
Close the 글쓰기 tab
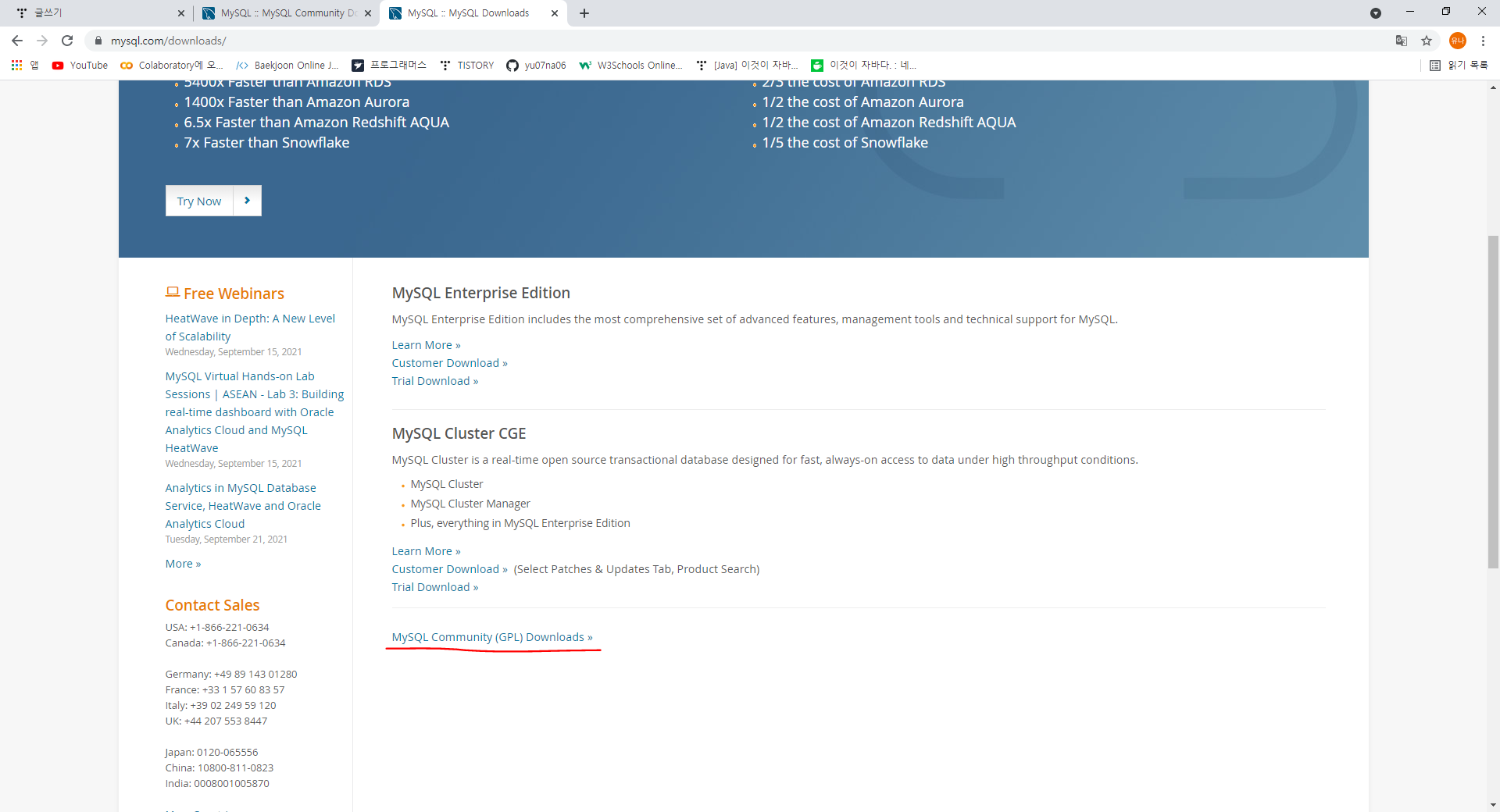(181, 13)
